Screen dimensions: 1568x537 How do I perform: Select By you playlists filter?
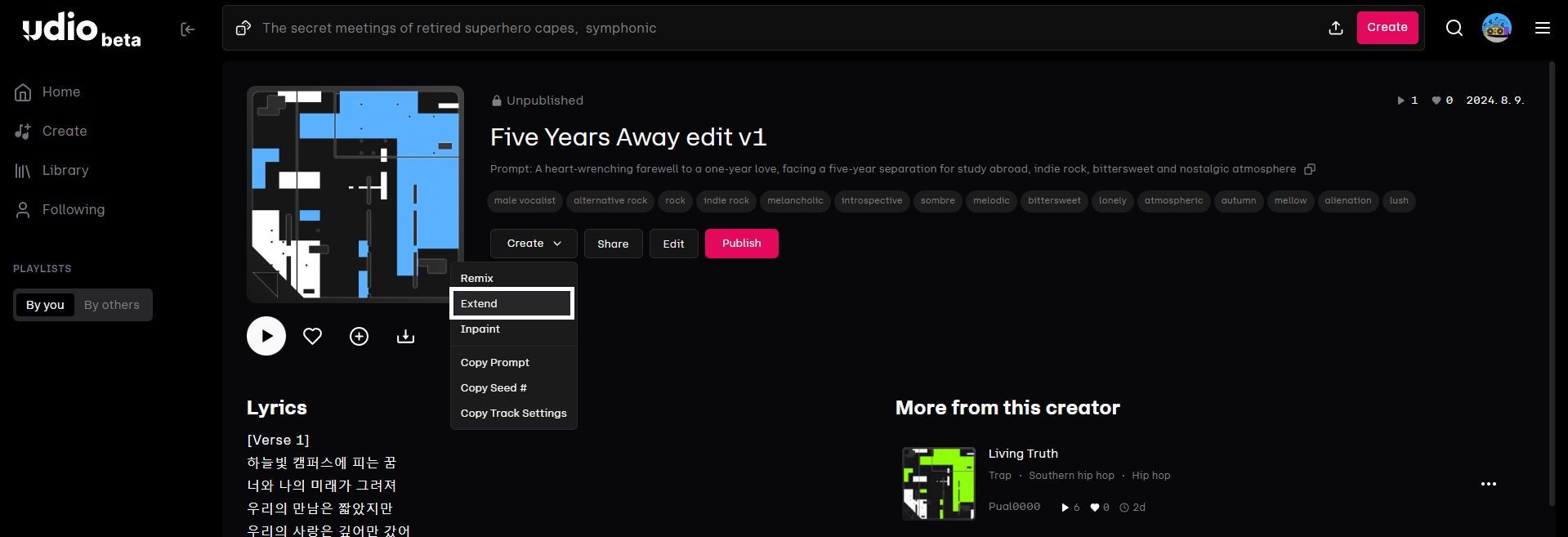point(45,305)
